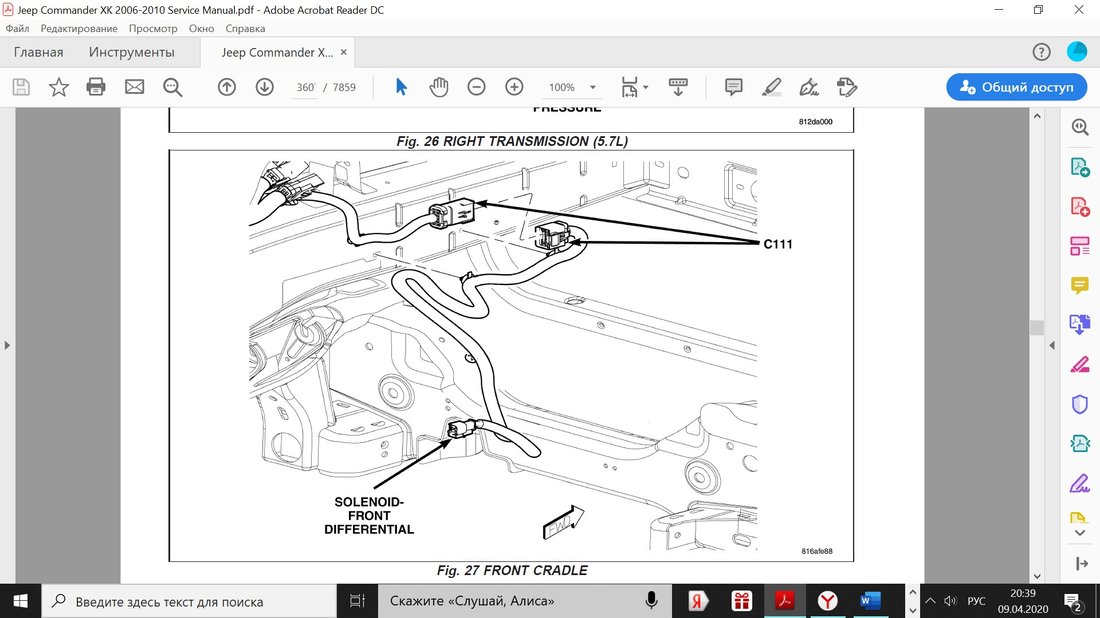This screenshot has width=1100, height=618.
Task: Open the volume speaker tray icon
Action: [951, 601]
